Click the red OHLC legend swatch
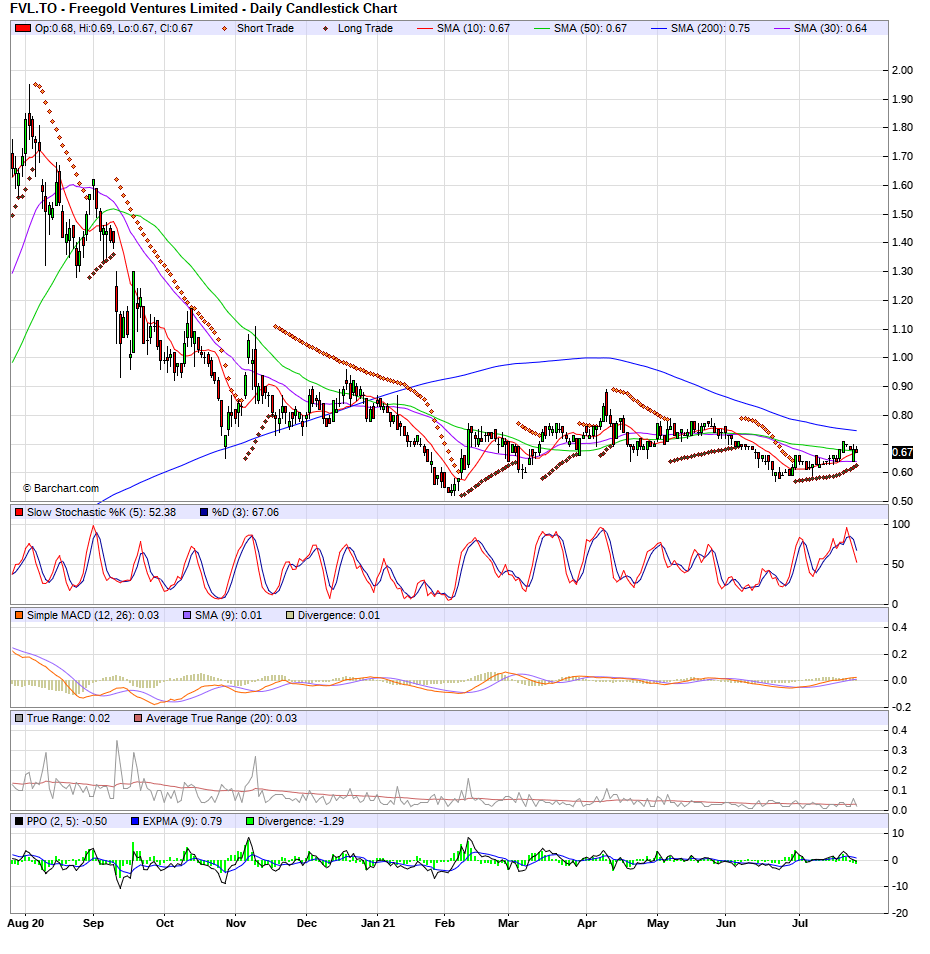 (23, 28)
